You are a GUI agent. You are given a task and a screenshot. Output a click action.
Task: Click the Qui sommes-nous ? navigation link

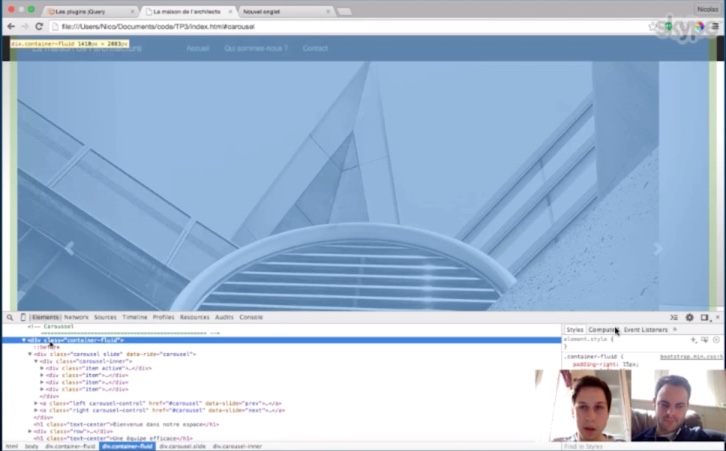256,48
